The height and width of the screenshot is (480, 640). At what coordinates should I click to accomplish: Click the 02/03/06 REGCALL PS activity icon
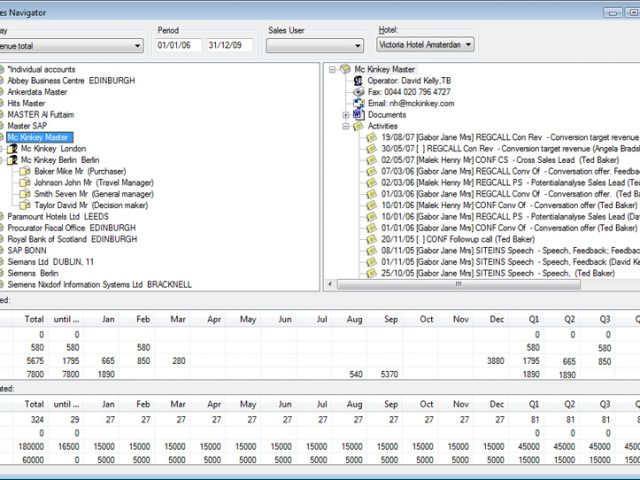coord(371,182)
